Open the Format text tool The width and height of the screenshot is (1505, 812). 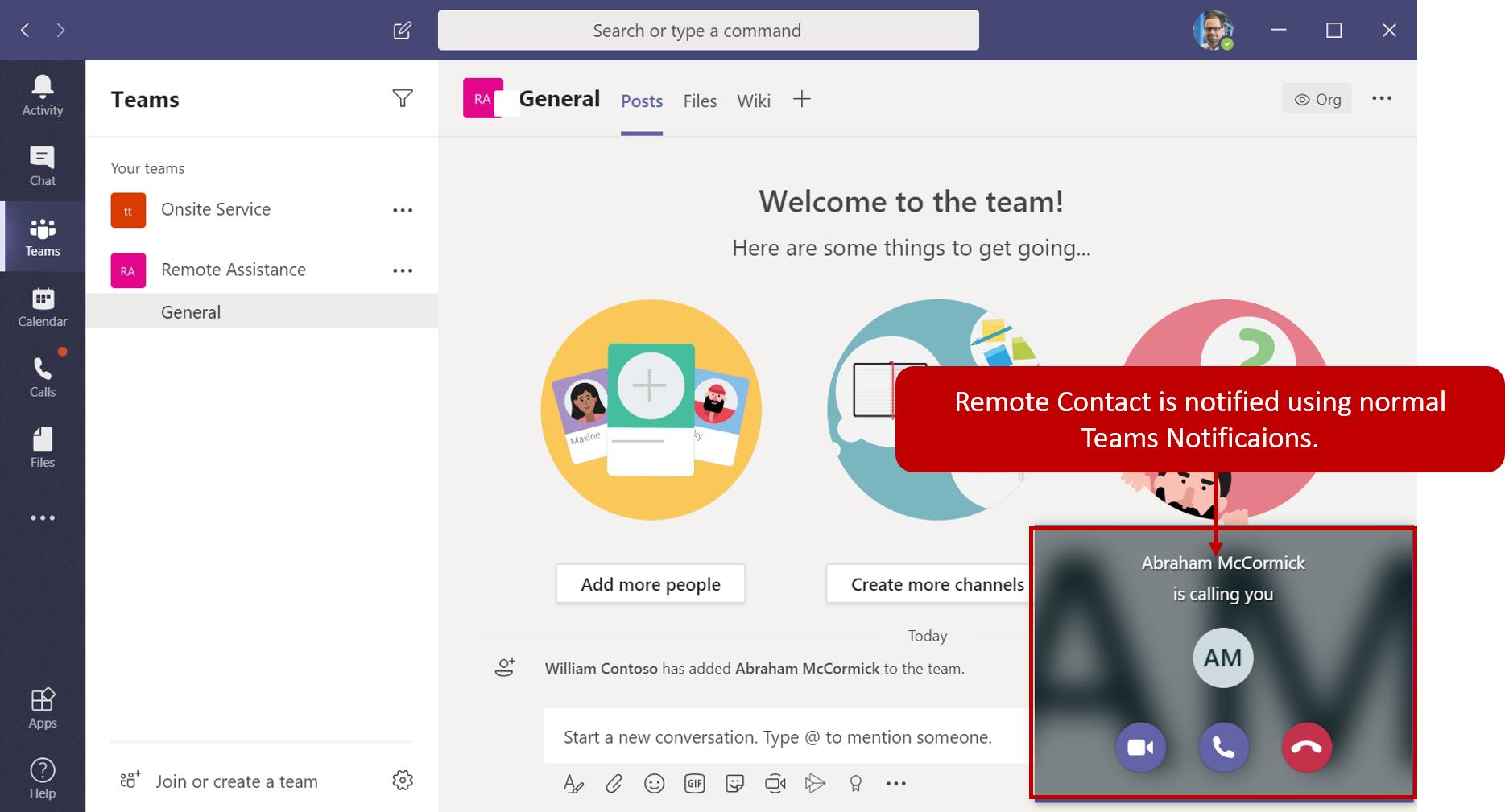(x=573, y=783)
